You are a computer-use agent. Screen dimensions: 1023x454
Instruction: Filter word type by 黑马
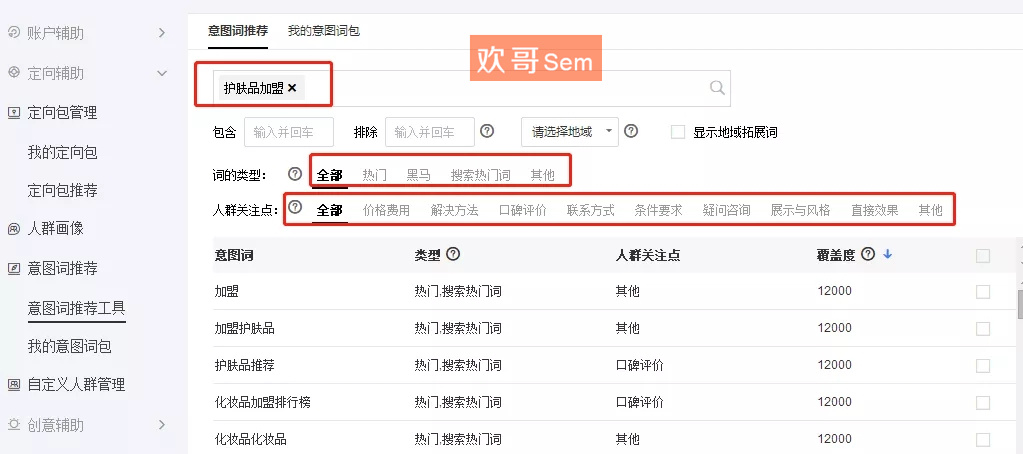pyautogui.click(x=418, y=176)
